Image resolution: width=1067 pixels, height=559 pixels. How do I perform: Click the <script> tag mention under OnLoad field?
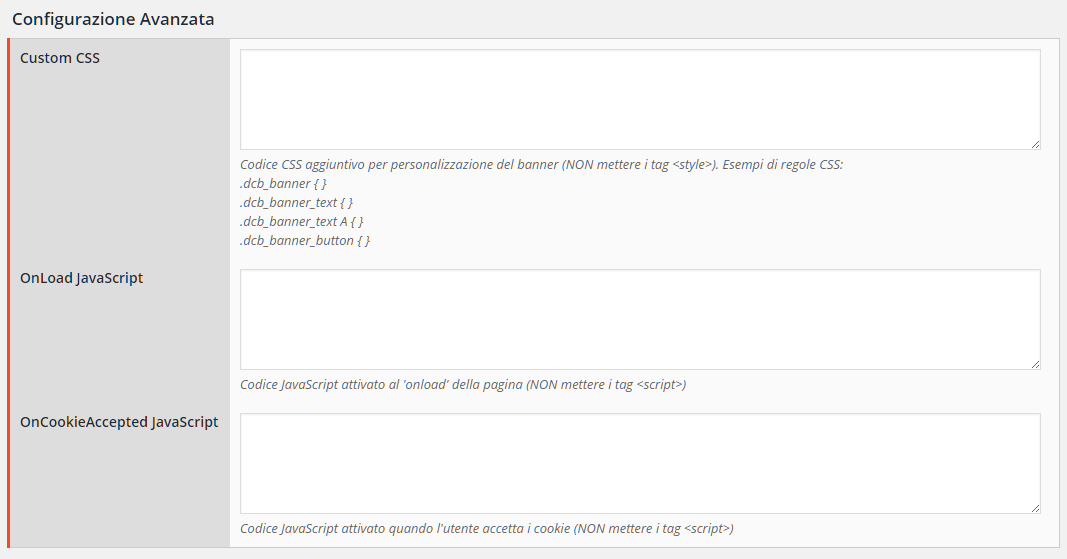click(x=659, y=384)
